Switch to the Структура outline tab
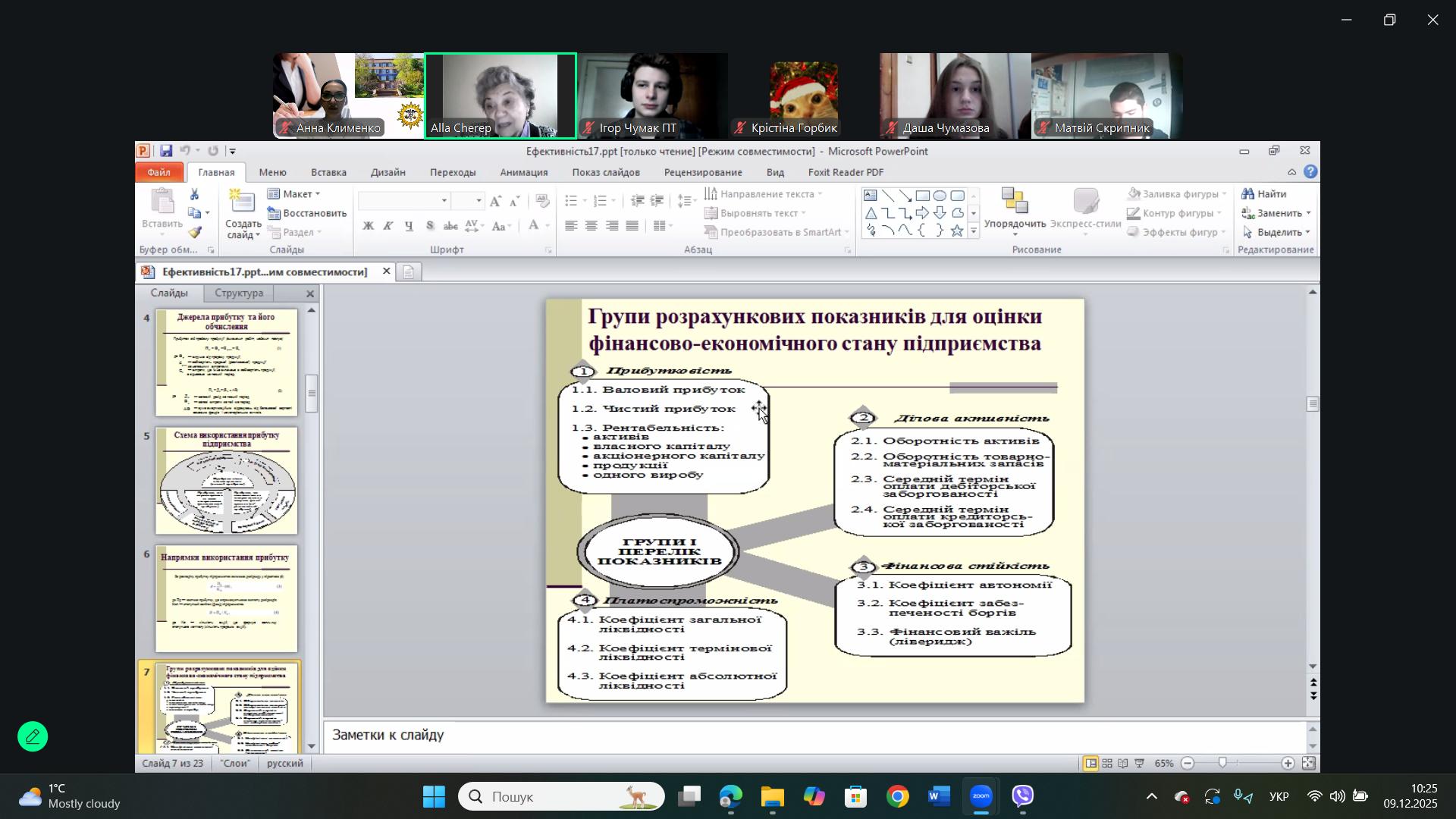 click(x=239, y=293)
